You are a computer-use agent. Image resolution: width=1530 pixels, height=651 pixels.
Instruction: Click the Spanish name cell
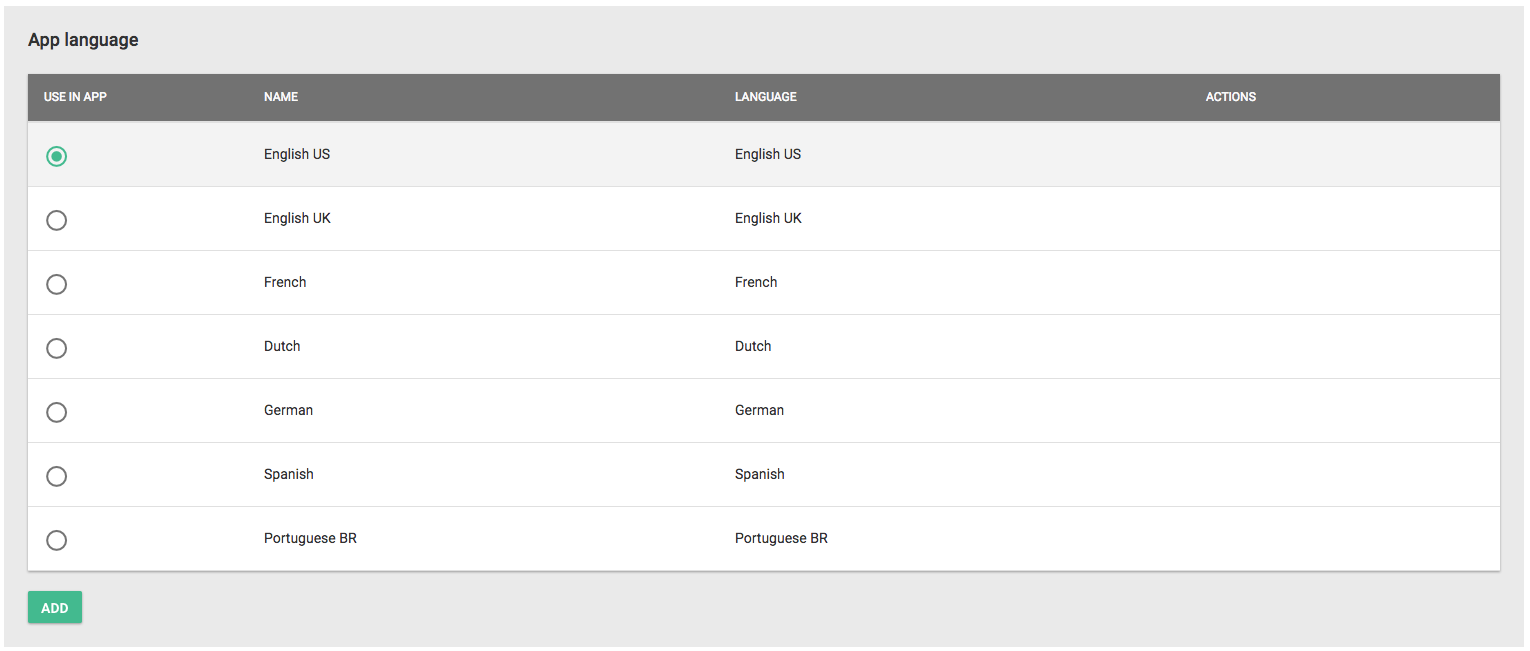[289, 474]
